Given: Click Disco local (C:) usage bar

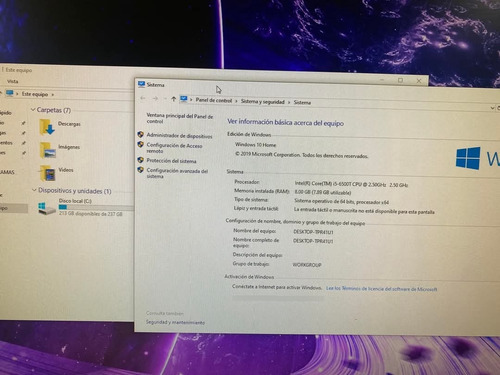Looking at the screenshot, I should 96,207.
